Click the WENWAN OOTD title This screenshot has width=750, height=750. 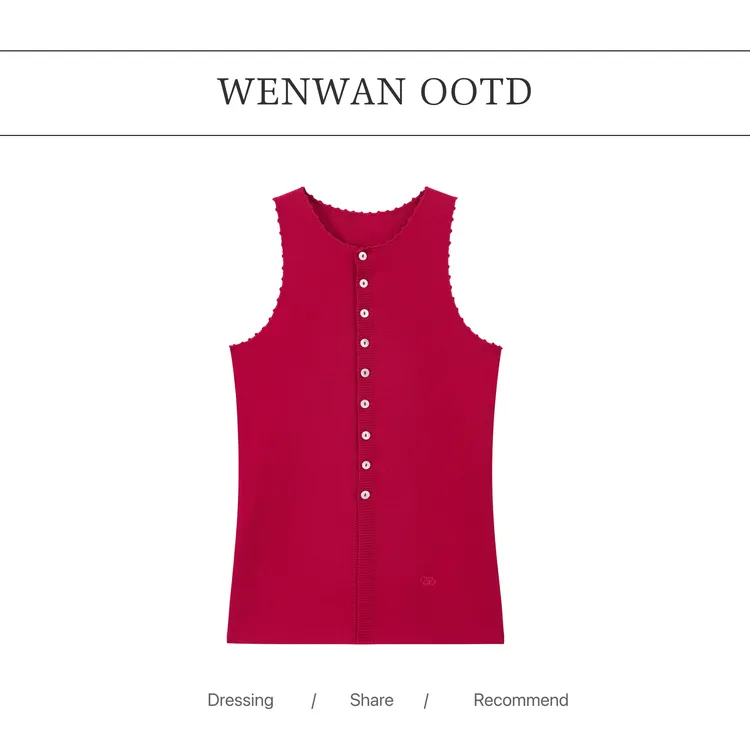(375, 91)
